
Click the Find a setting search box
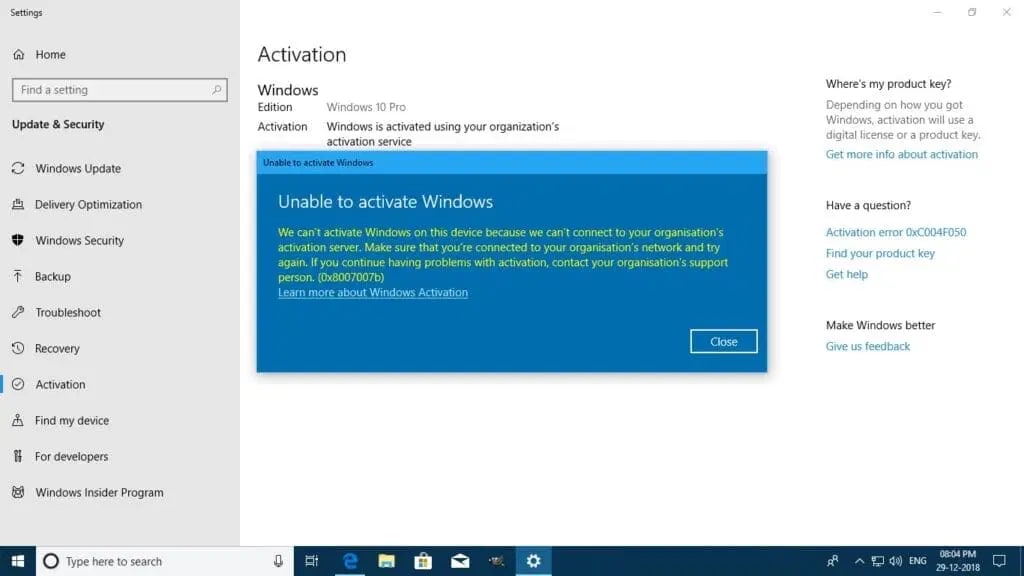click(120, 89)
